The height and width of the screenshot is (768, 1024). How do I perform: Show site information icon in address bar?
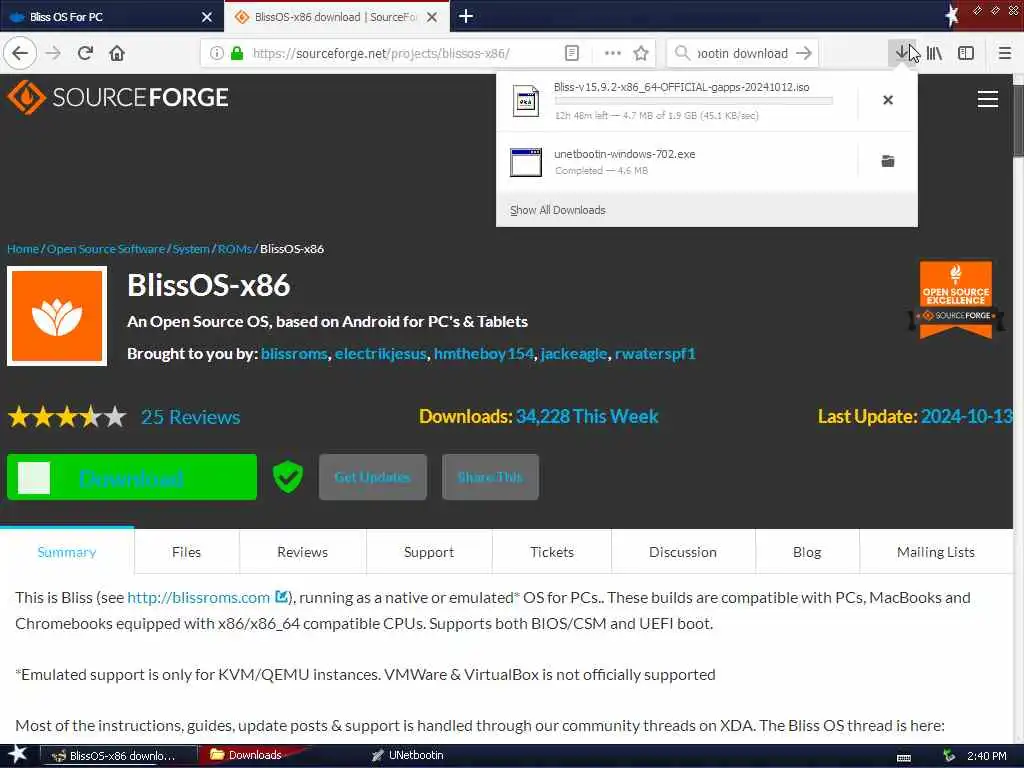click(x=217, y=53)
